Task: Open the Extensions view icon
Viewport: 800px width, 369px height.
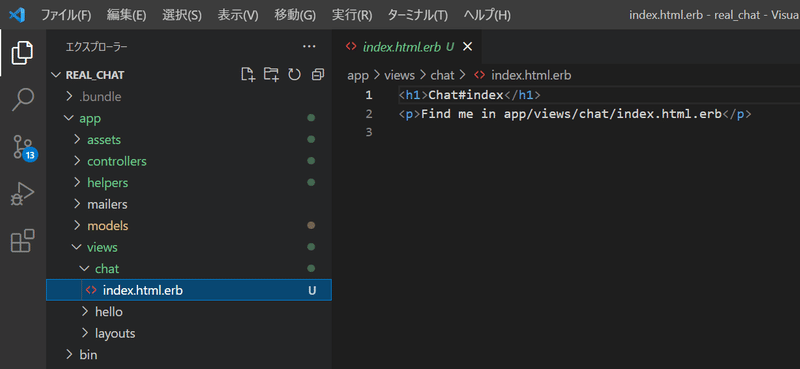Action: click(22, 240)
